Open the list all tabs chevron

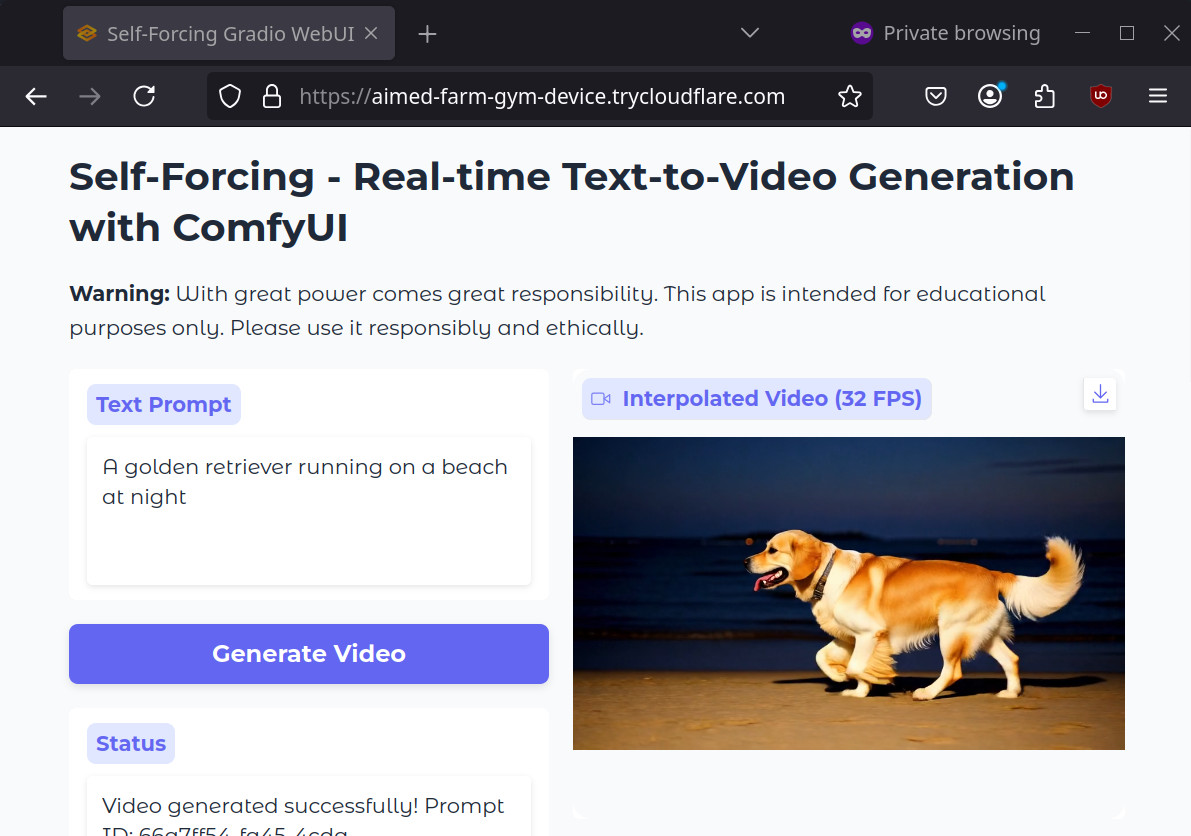750,33
